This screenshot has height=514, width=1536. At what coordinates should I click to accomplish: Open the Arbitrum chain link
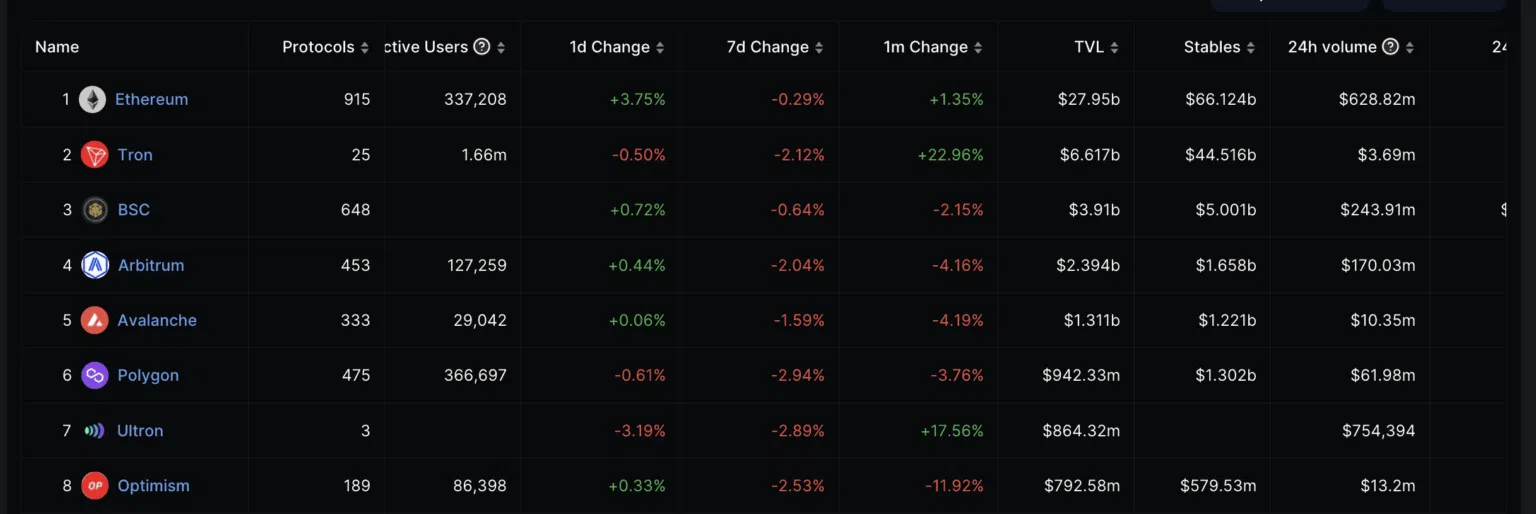click(151, 265)
